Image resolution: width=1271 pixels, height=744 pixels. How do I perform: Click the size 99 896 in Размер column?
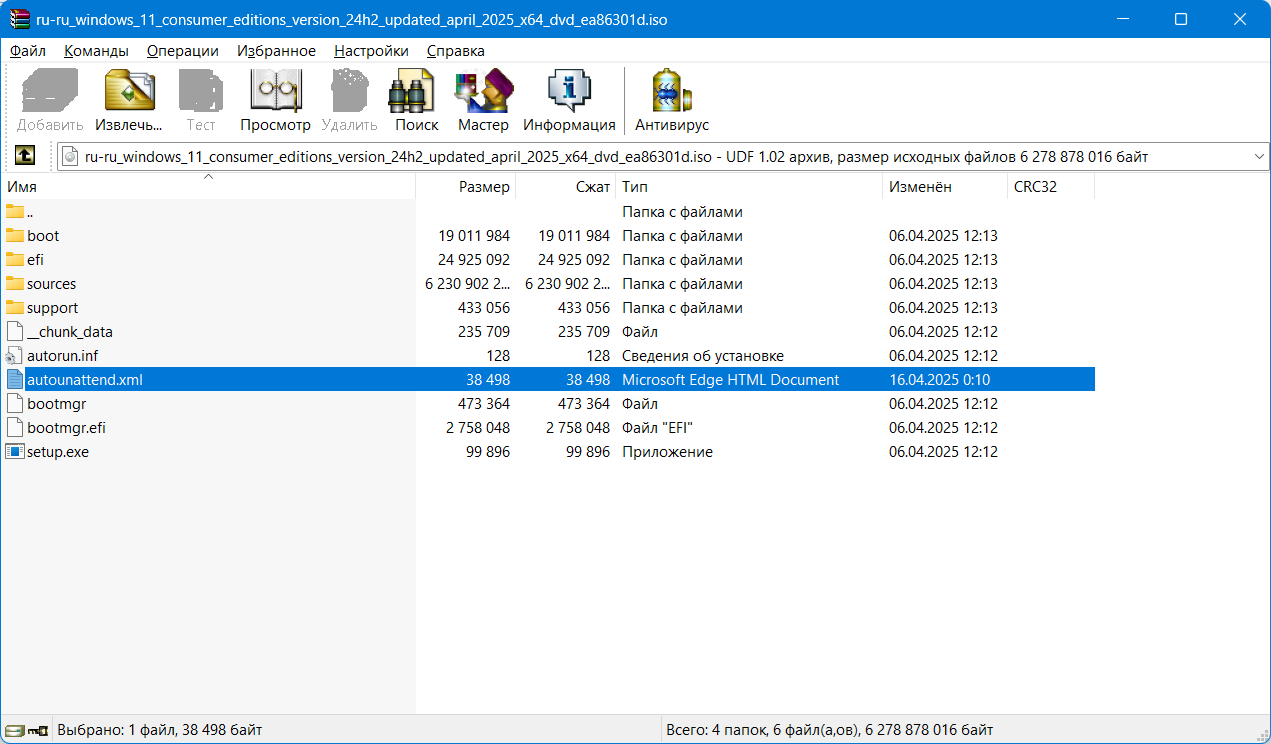[x=488, y=452]
